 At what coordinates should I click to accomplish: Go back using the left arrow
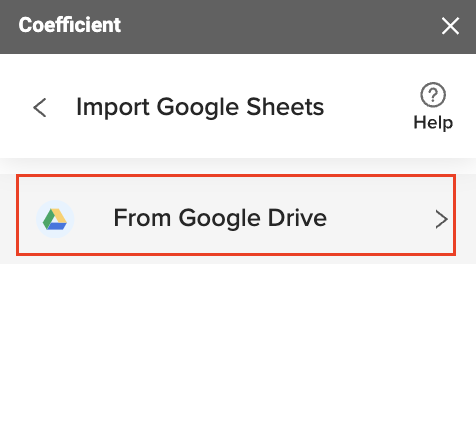click(40, 107)
